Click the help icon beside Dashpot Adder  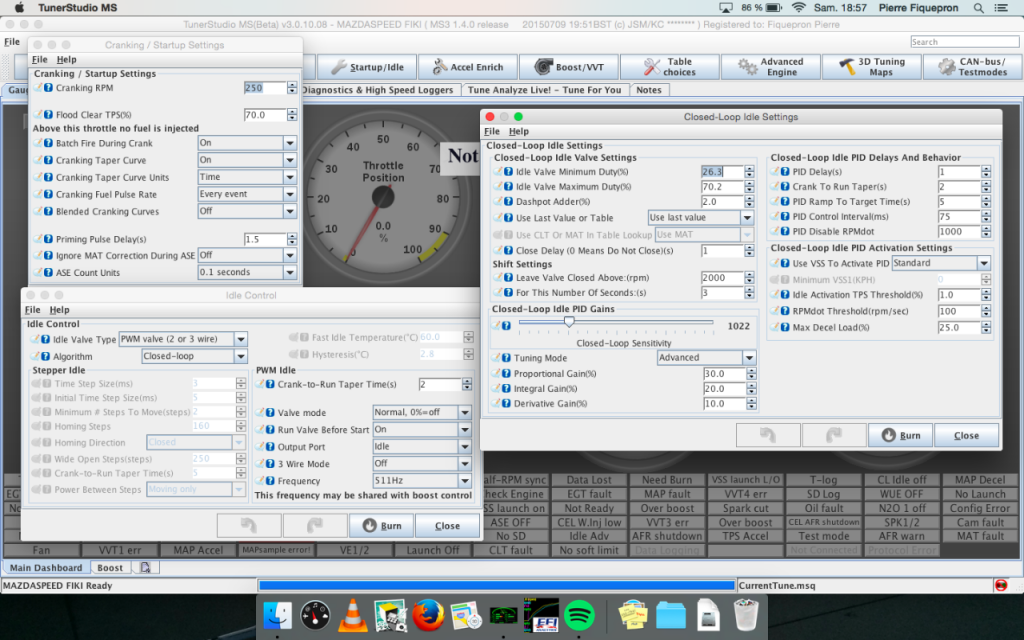508,202
